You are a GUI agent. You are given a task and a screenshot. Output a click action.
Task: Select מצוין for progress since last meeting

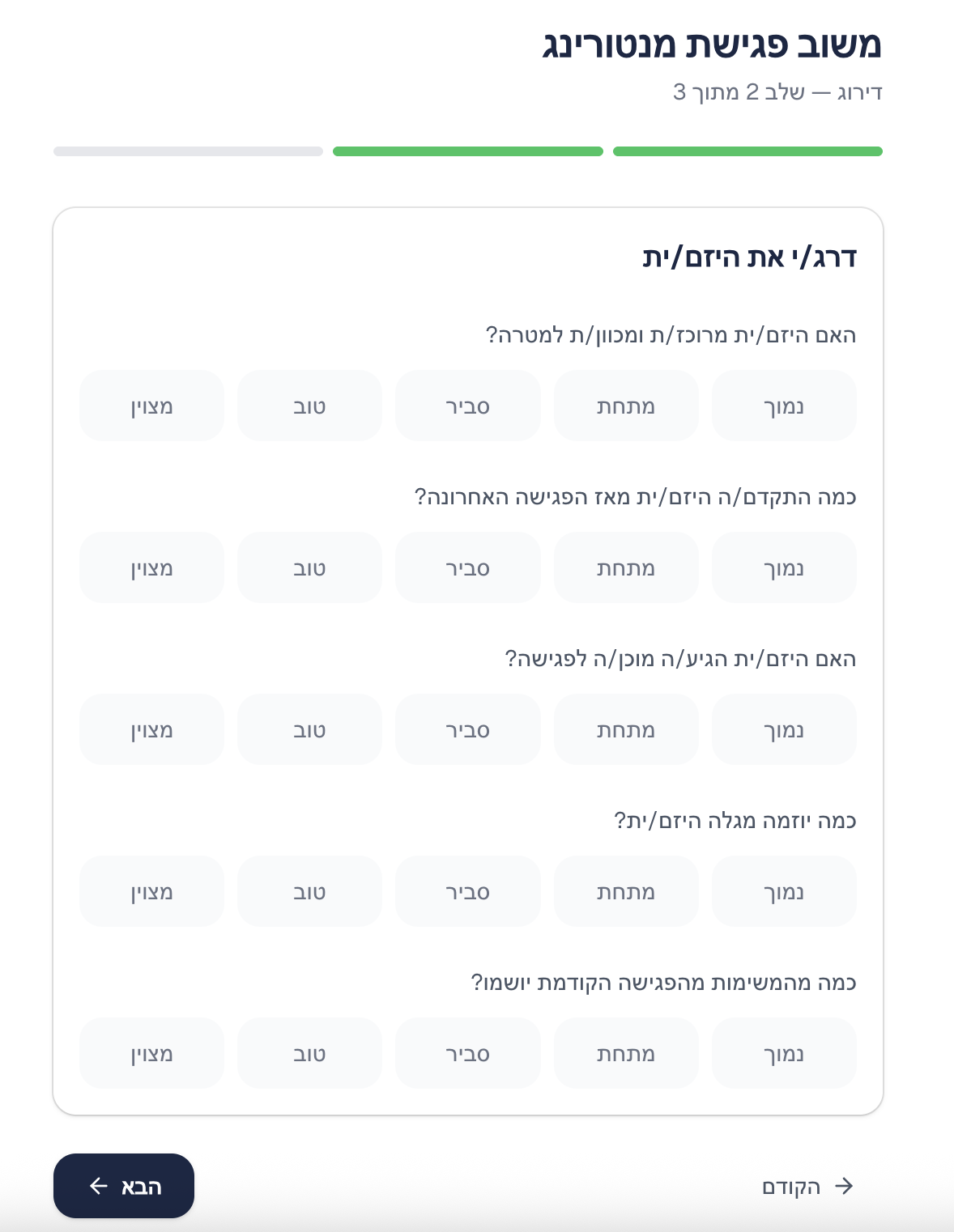[151, 567]
